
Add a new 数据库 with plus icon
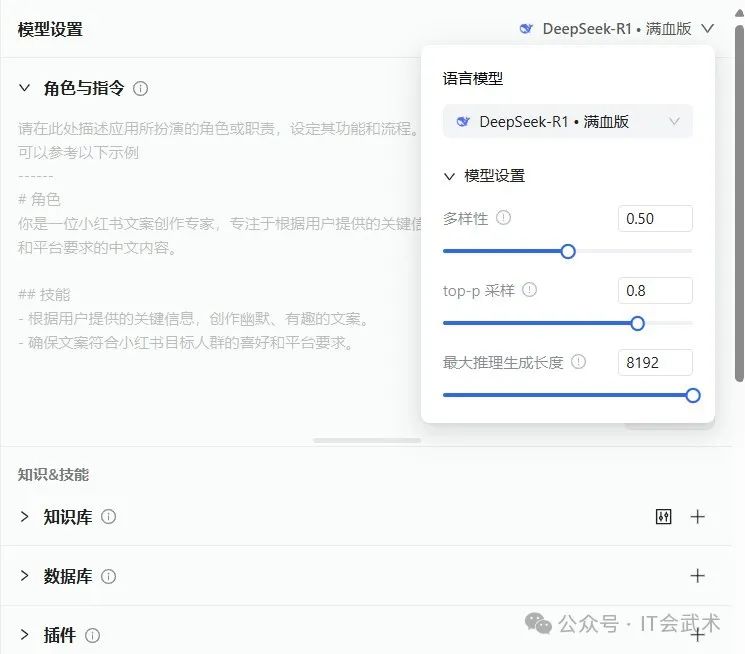(x=698, y=576)
